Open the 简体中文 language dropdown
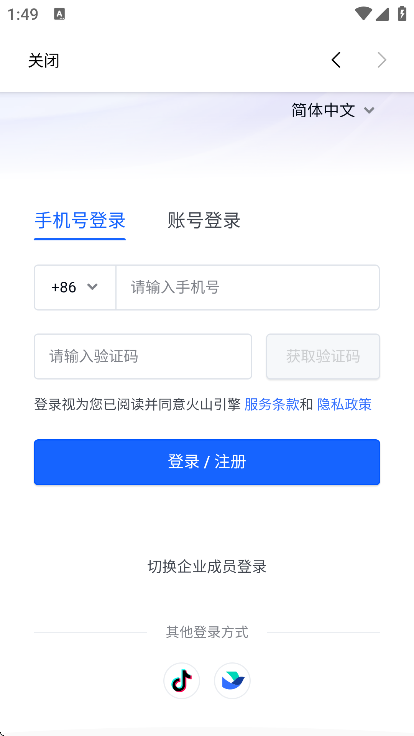414x736 pixels. [333, 110]
